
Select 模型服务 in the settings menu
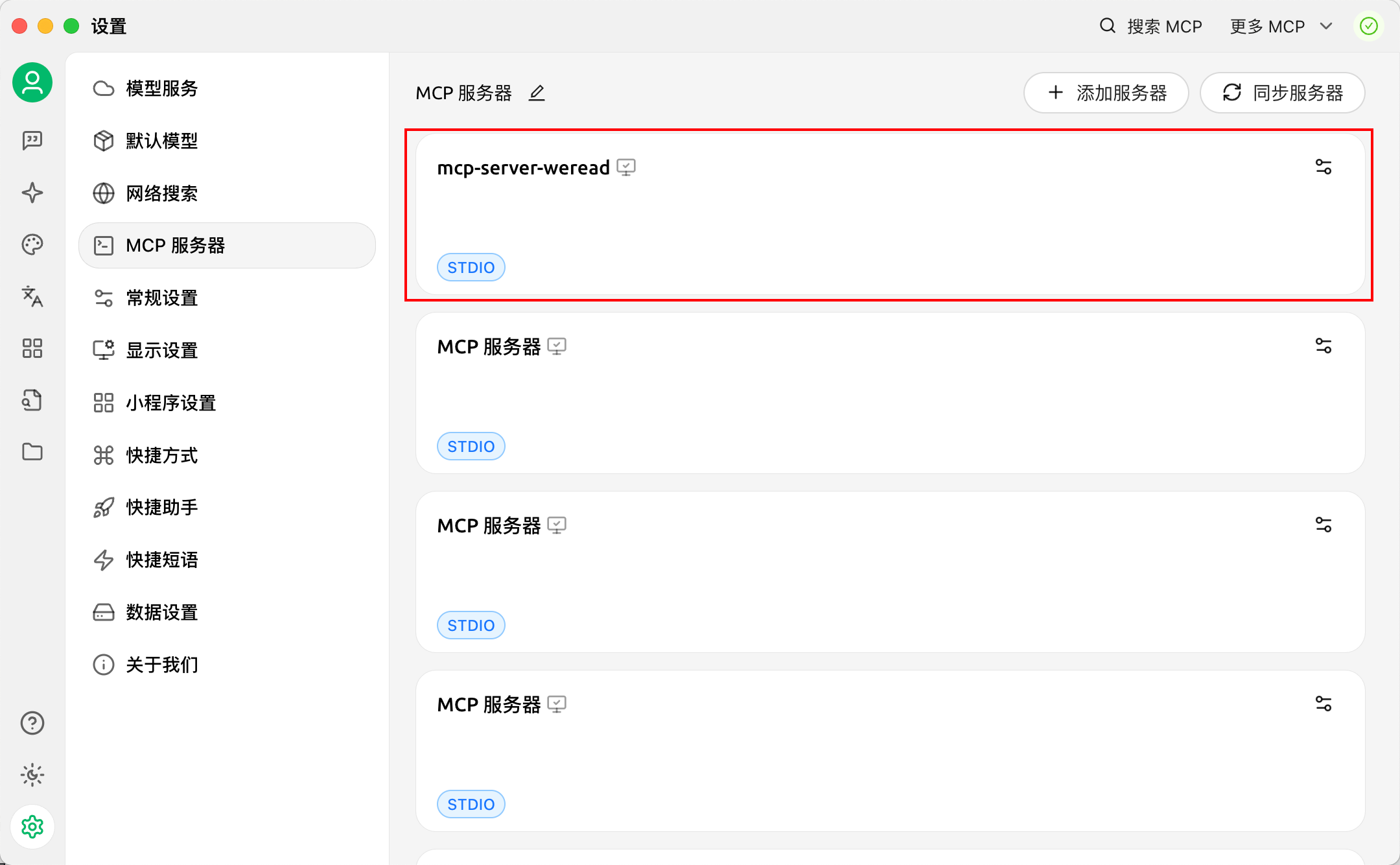click(x=162, y=88)
